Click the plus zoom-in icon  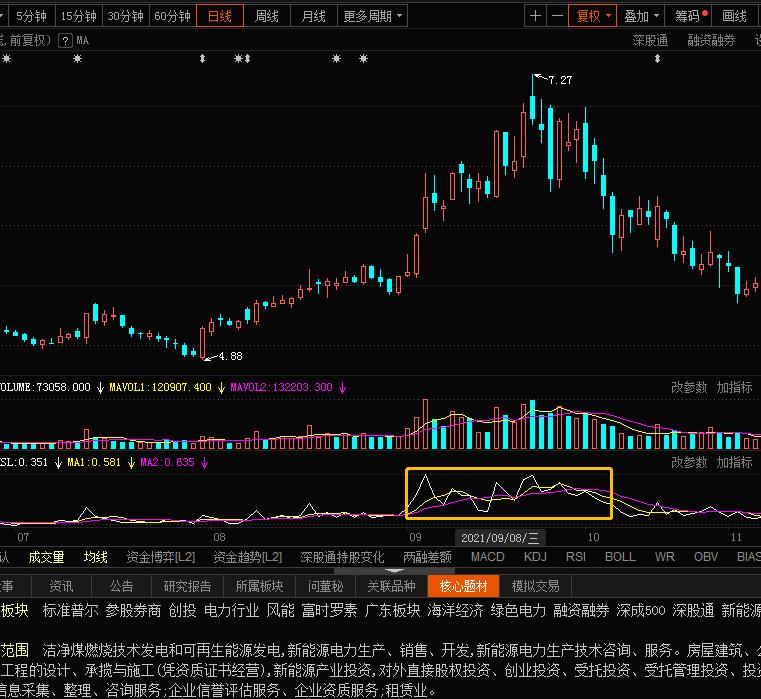(535, 16)
